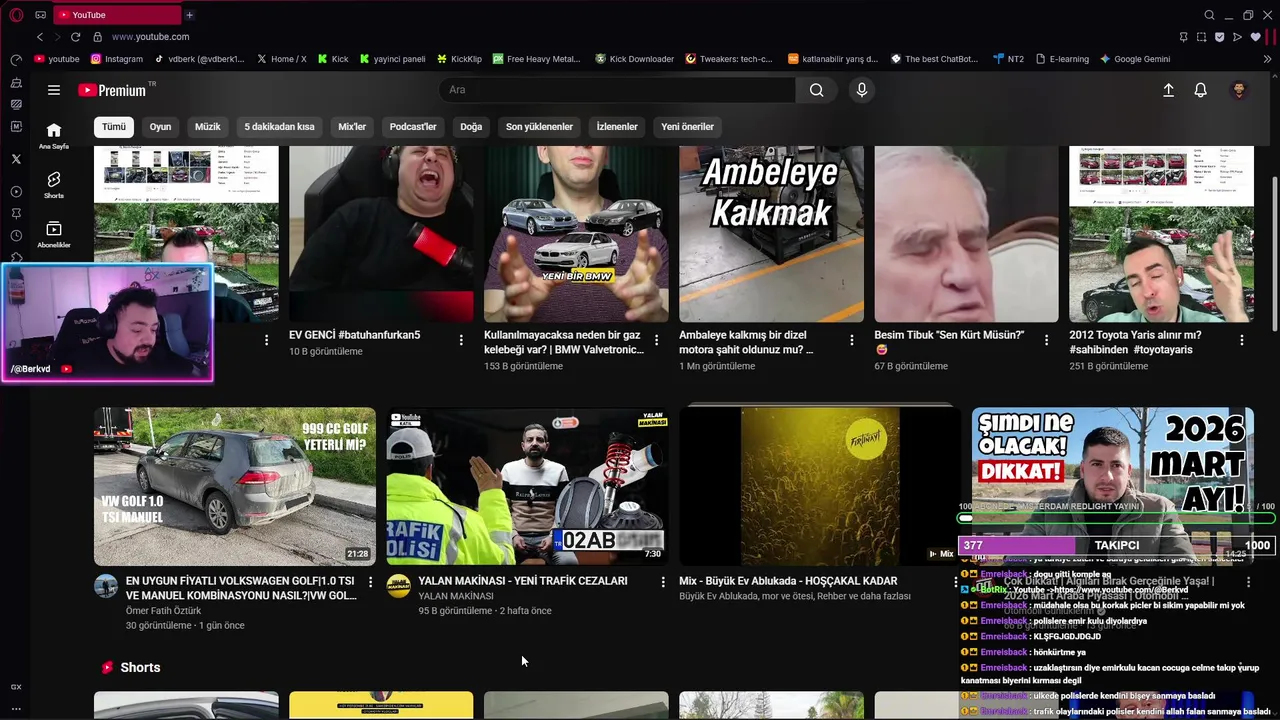This screenshot has width=1280, height=720.
Task: Open Shorts in YouTube sidebar
Action: click(x=54, y=185)
